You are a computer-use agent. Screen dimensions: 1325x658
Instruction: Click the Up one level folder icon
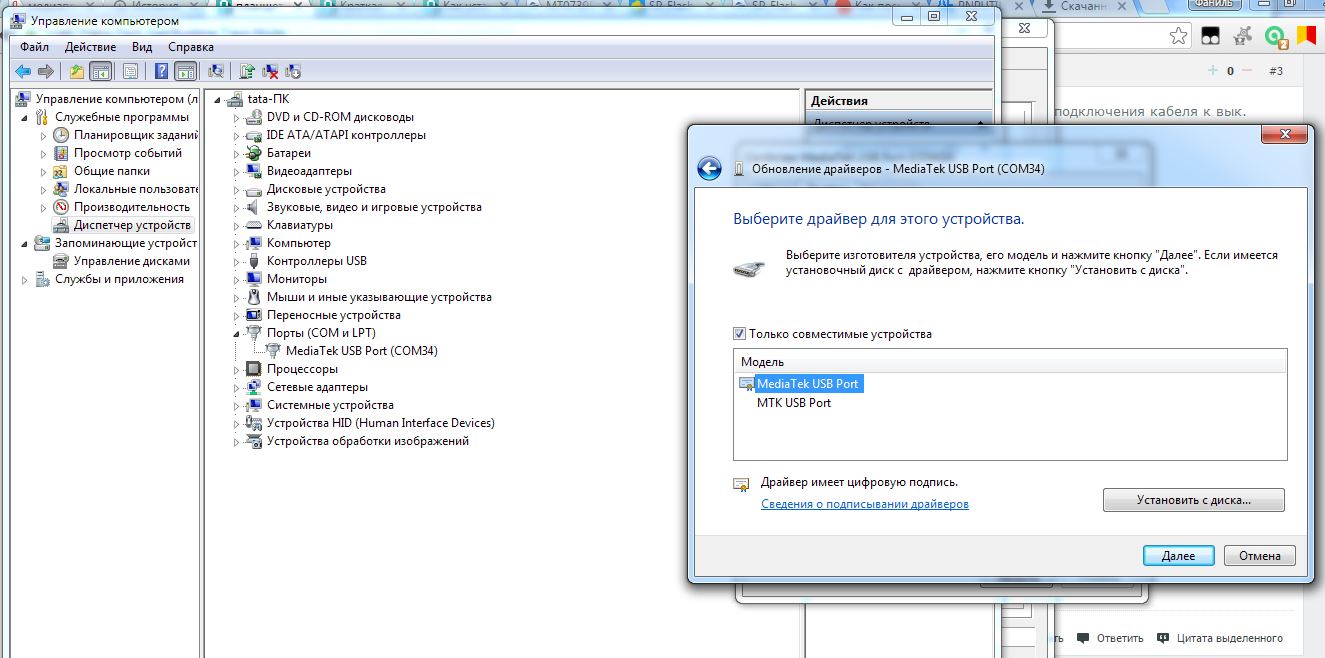point(77,71)
